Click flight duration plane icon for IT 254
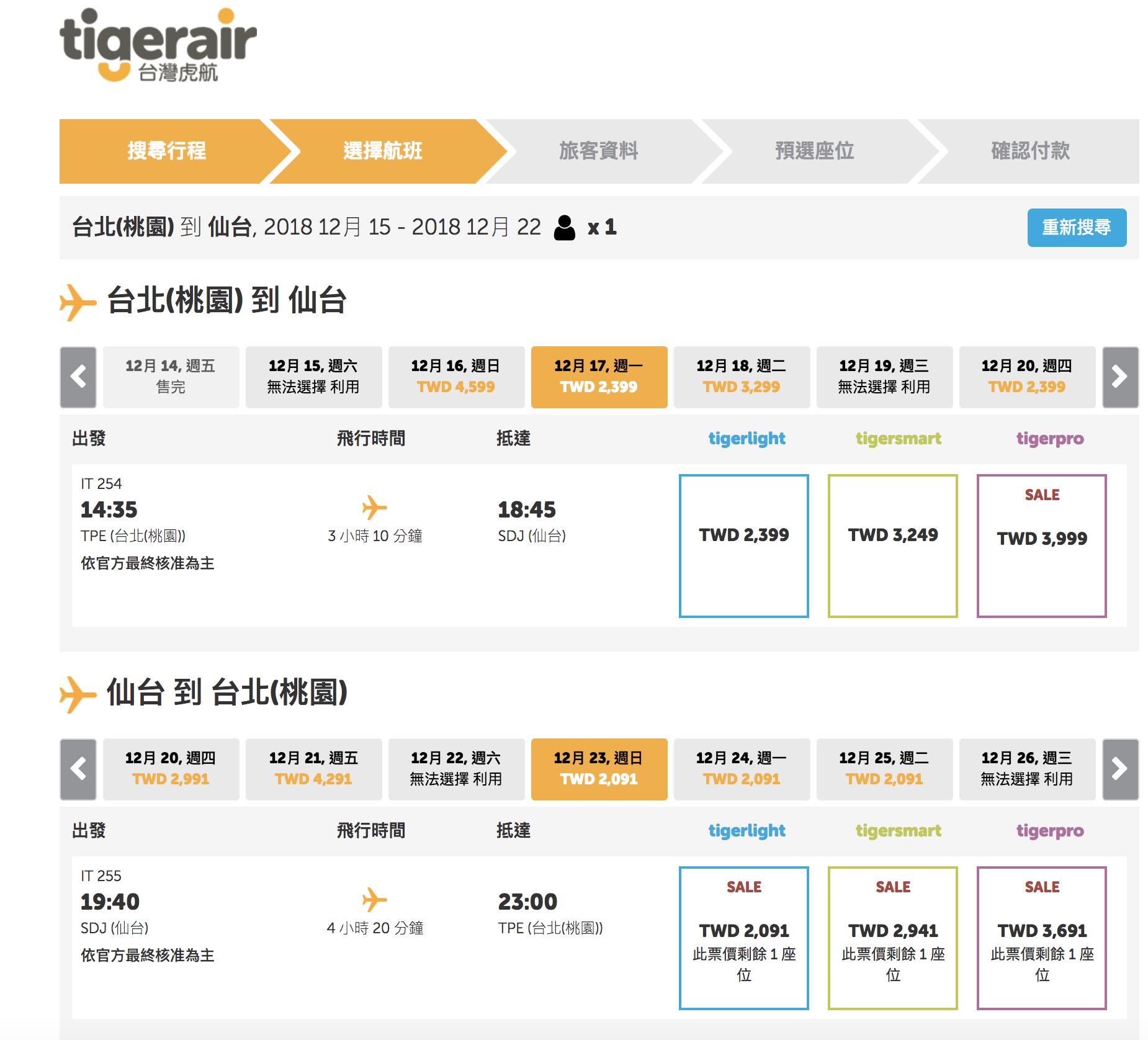 (375, 507)
